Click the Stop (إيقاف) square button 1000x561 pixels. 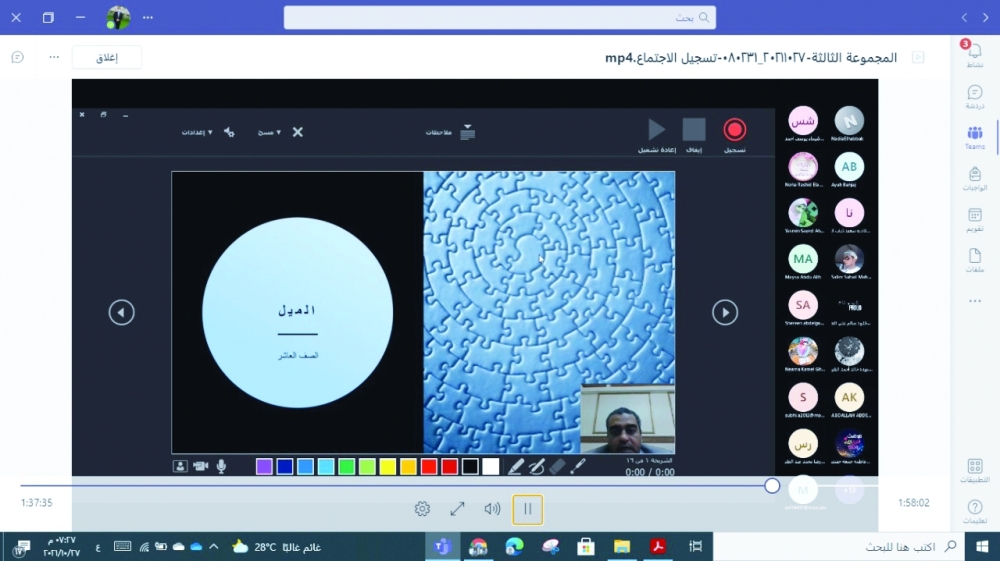(694, 130)
